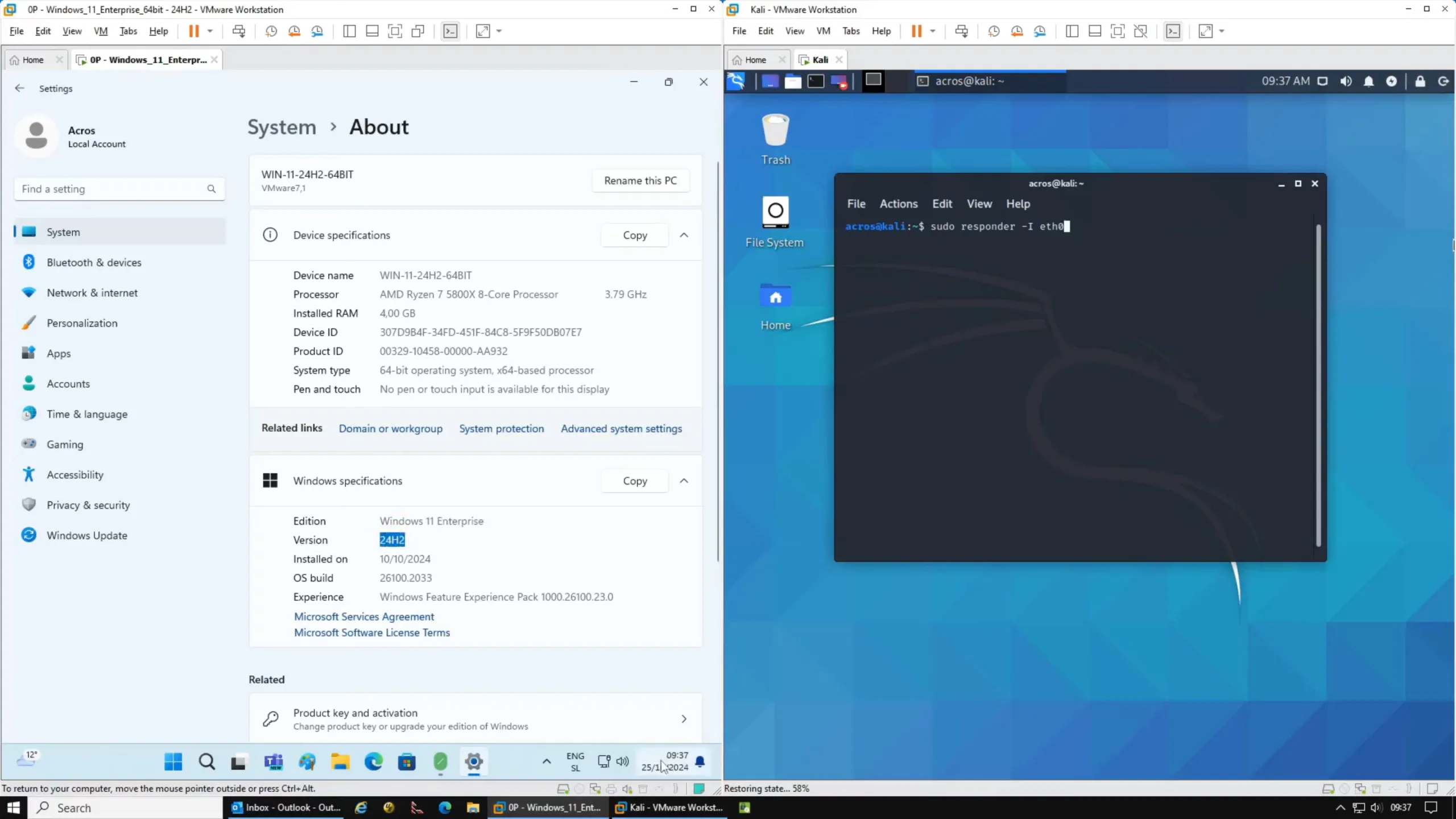Open the acros@kali terminal panel button
Screen dimensions: 1456x819
coord(990,81)
